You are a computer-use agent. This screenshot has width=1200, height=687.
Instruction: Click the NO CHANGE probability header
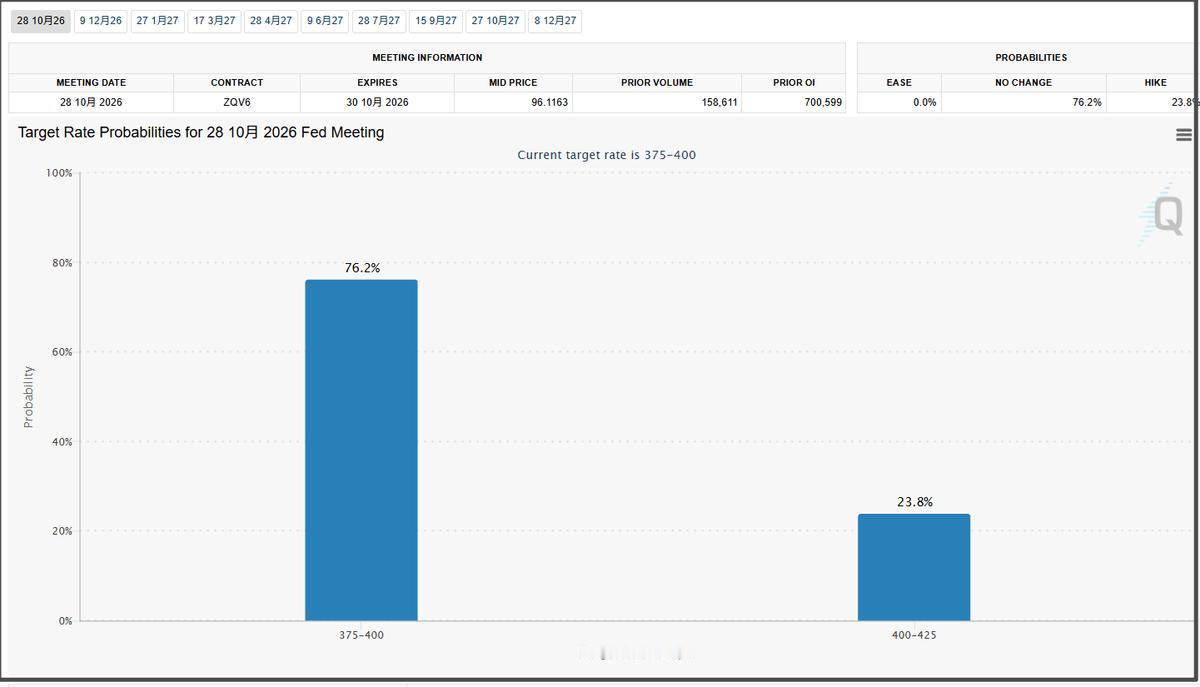click(x=1024, y=82)
